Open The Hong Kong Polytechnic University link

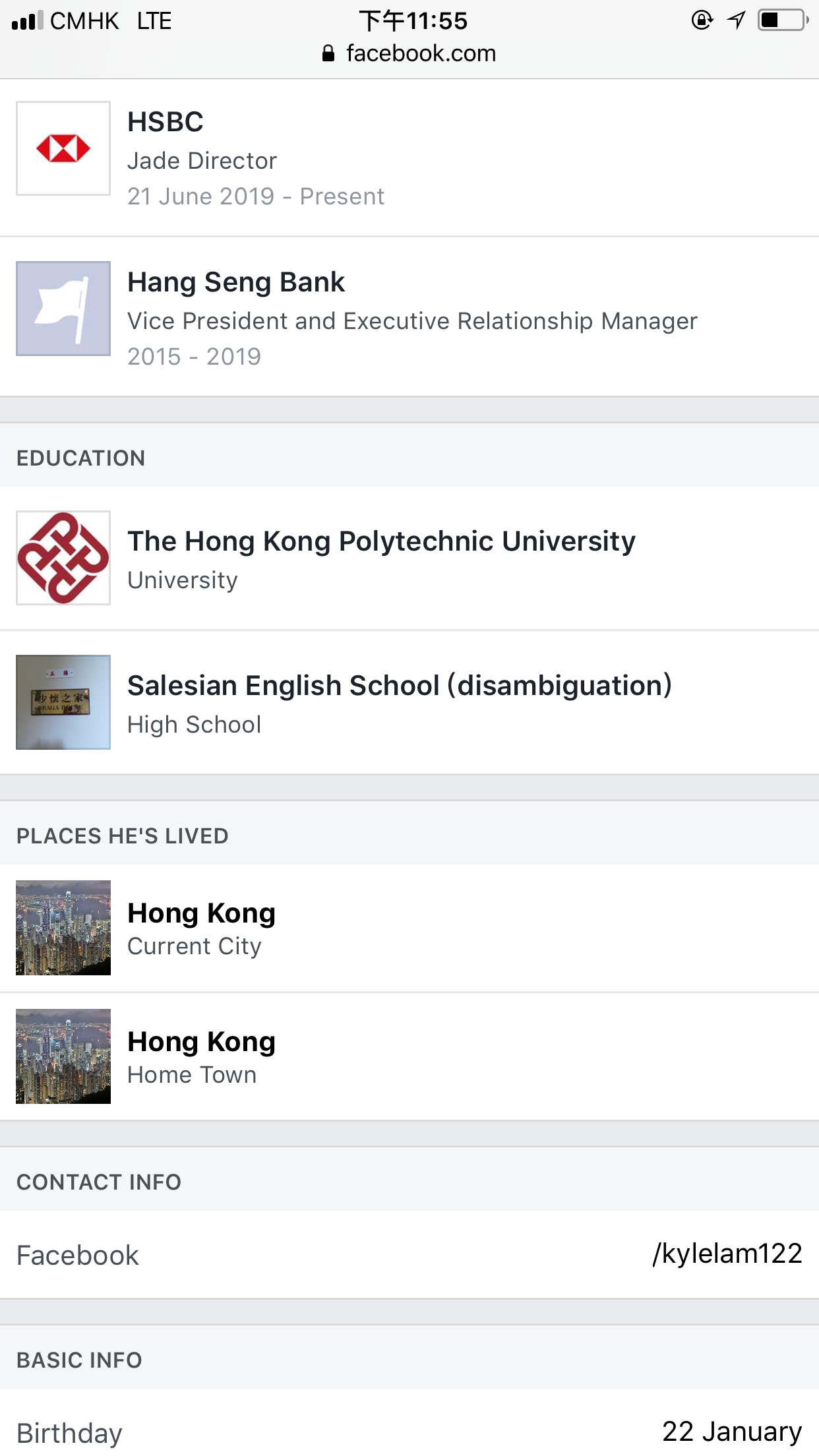382,541
